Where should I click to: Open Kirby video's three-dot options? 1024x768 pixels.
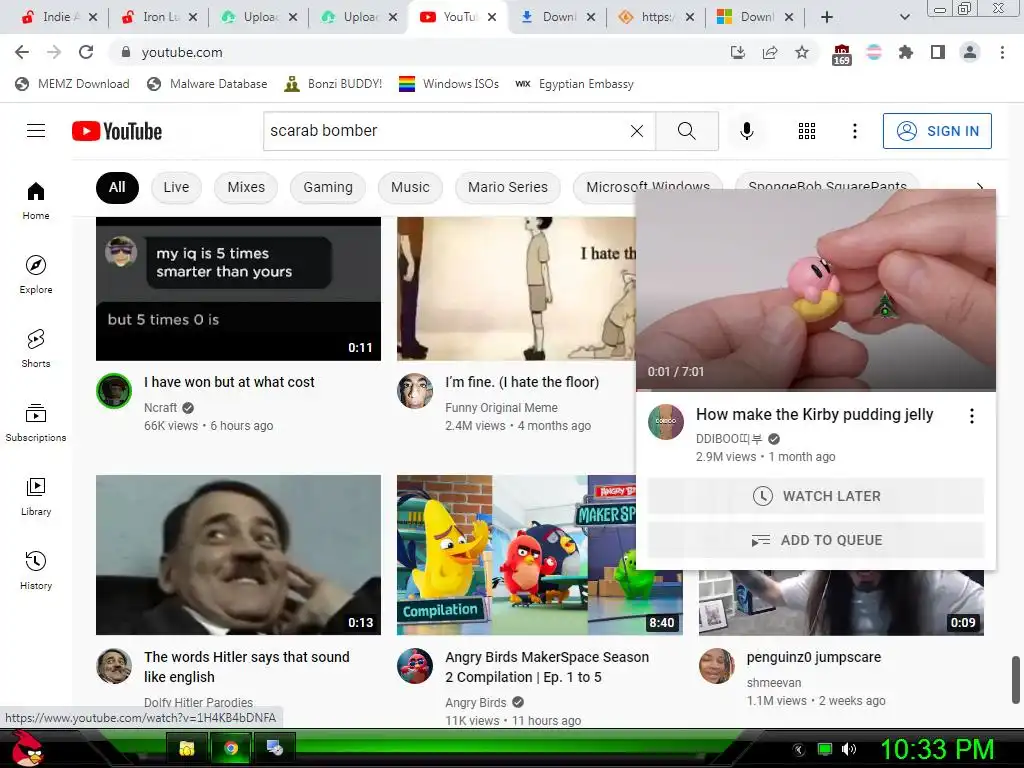pos(972,416)
